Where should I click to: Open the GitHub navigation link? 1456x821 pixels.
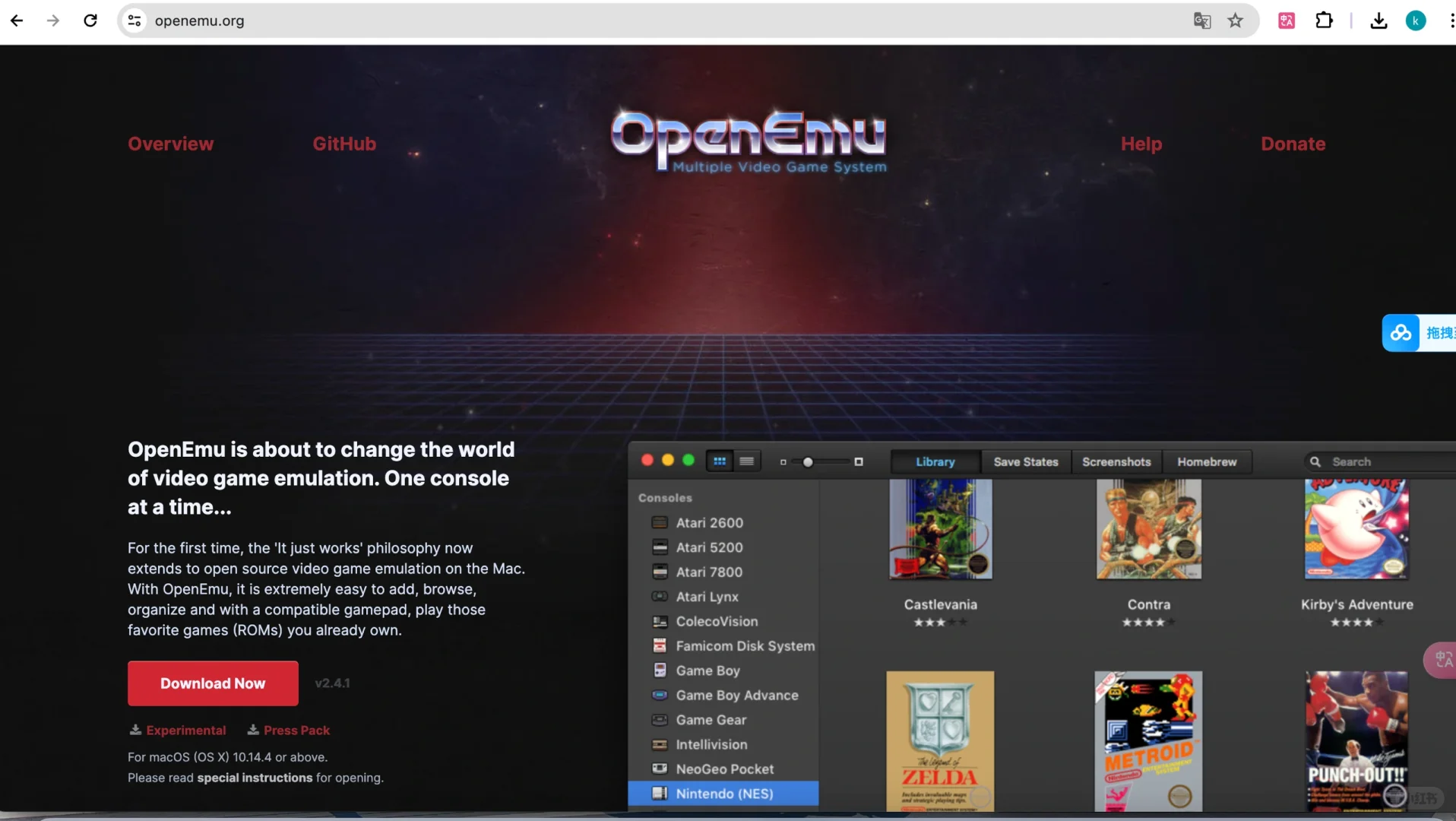[344, 144]
